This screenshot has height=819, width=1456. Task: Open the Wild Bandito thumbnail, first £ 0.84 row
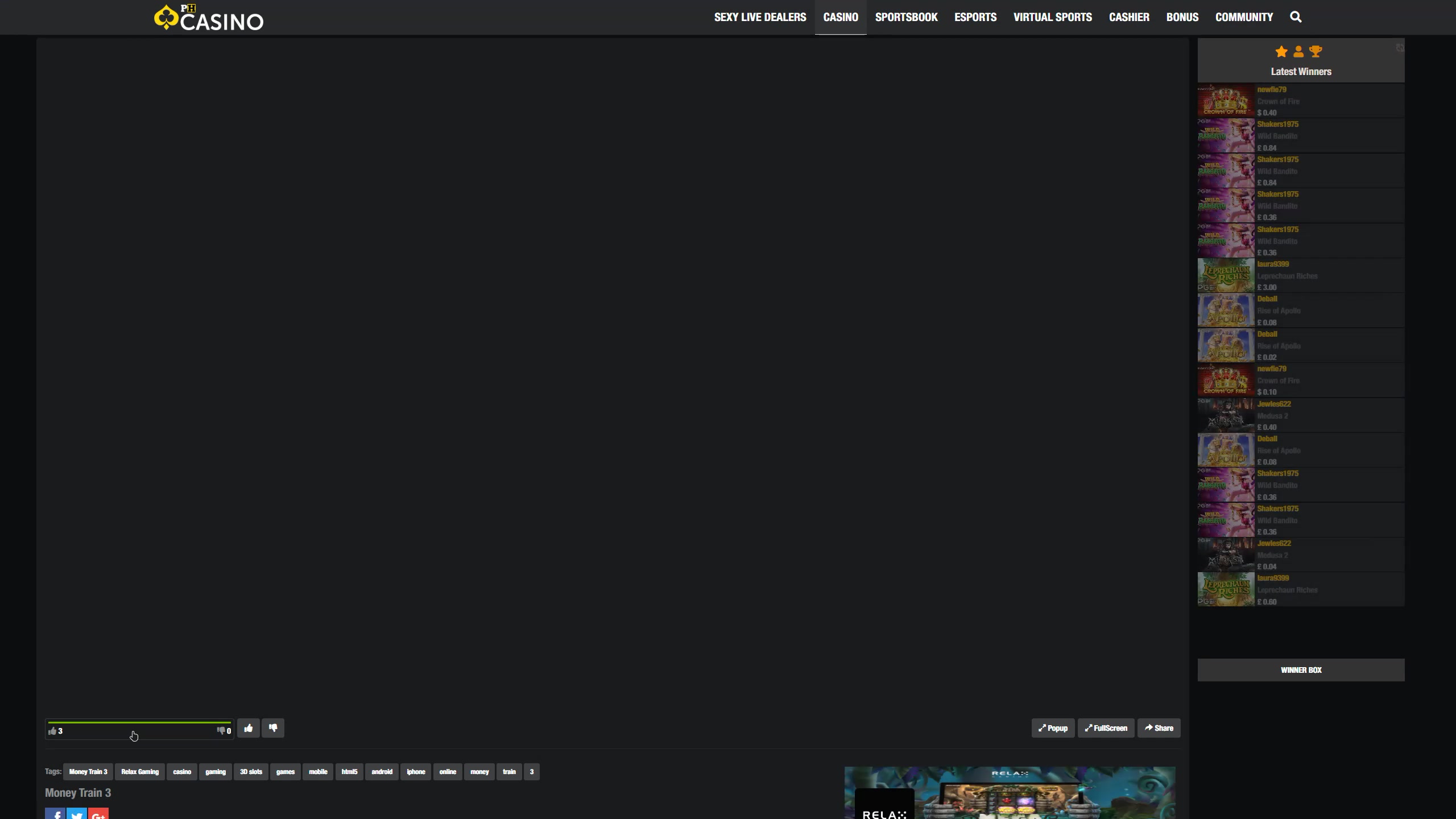coord(1226,135)
